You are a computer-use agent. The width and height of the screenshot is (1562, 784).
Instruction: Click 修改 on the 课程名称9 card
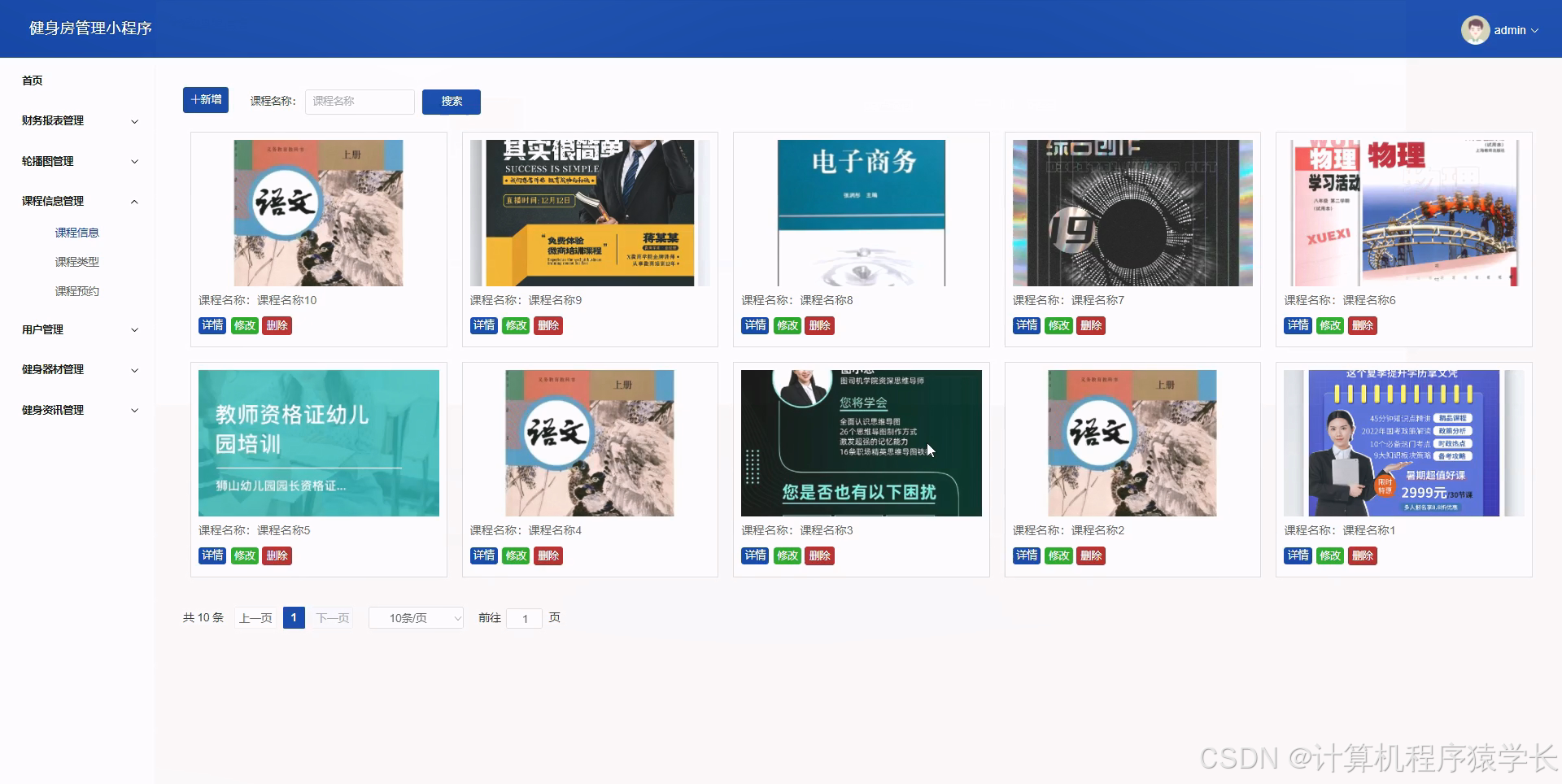[516, 325]
